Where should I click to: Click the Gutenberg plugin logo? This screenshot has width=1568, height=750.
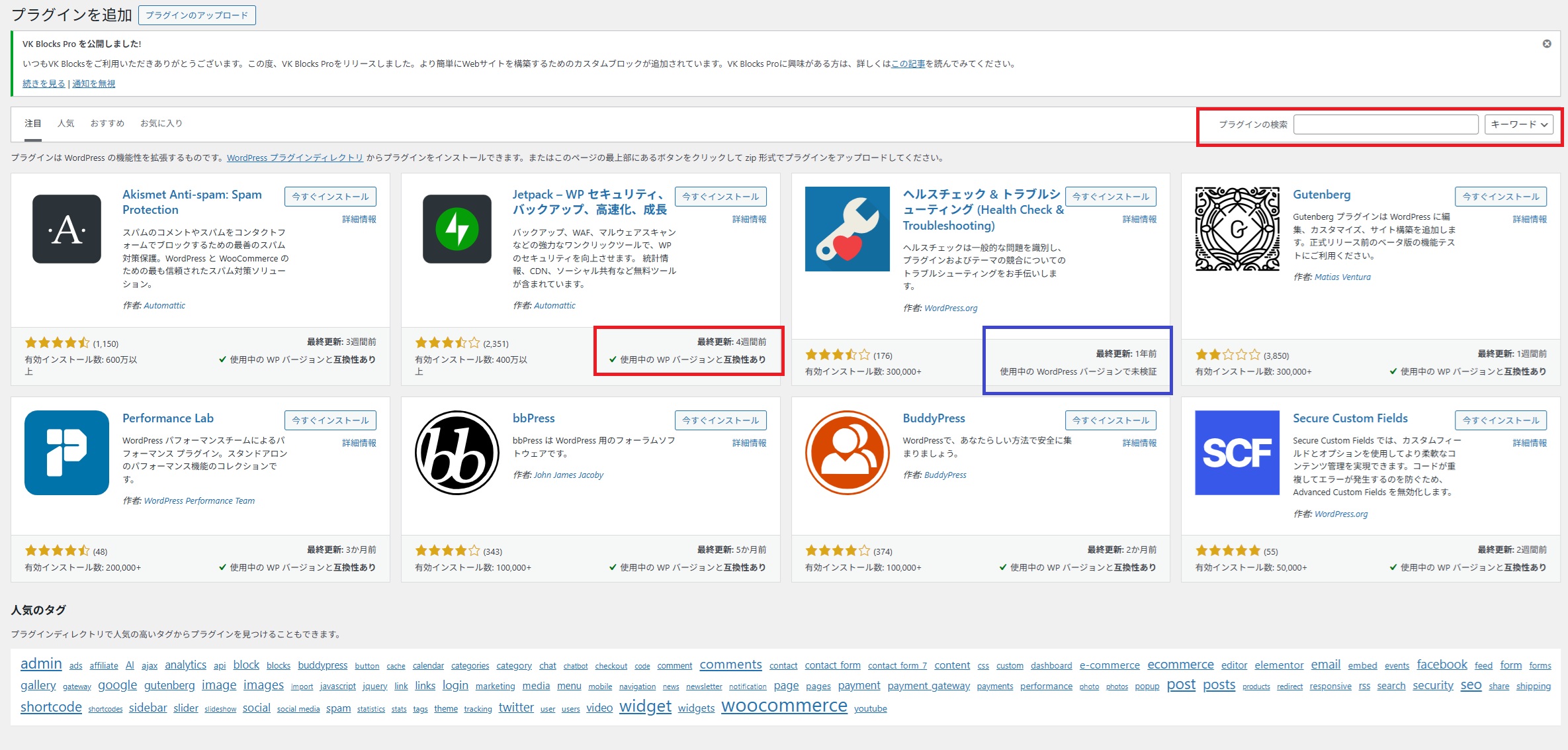(x=1237, y=229)
